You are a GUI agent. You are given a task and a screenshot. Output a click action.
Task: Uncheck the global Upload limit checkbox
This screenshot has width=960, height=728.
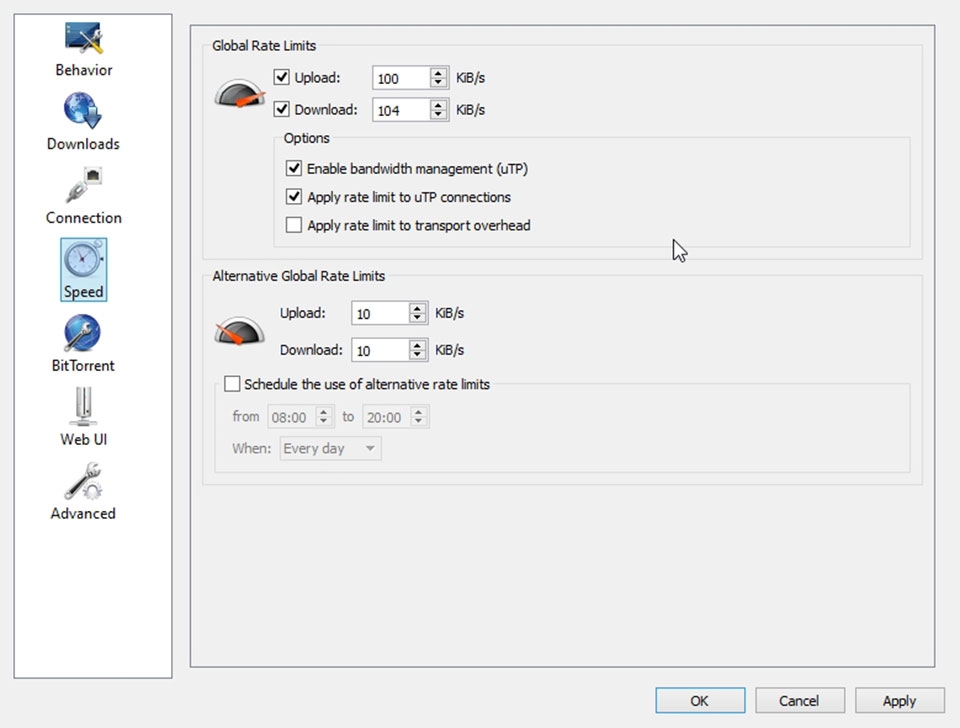(282, 78)
